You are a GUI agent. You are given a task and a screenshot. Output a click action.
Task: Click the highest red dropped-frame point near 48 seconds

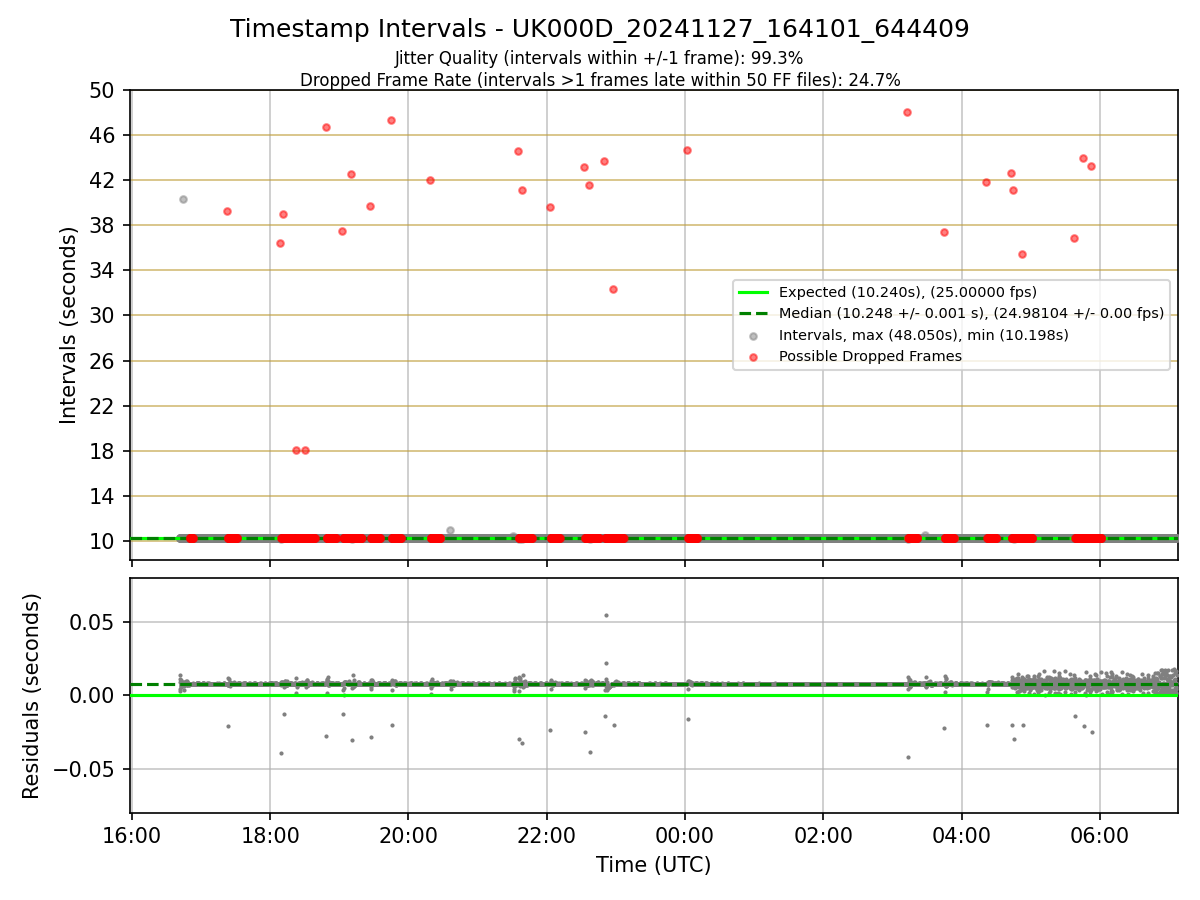coord(907,112)
